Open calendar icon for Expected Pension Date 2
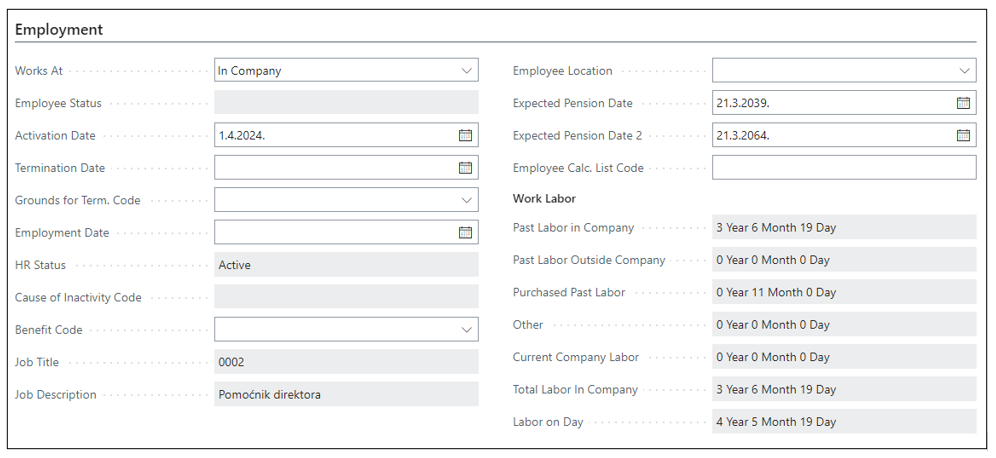 [963, 136]
